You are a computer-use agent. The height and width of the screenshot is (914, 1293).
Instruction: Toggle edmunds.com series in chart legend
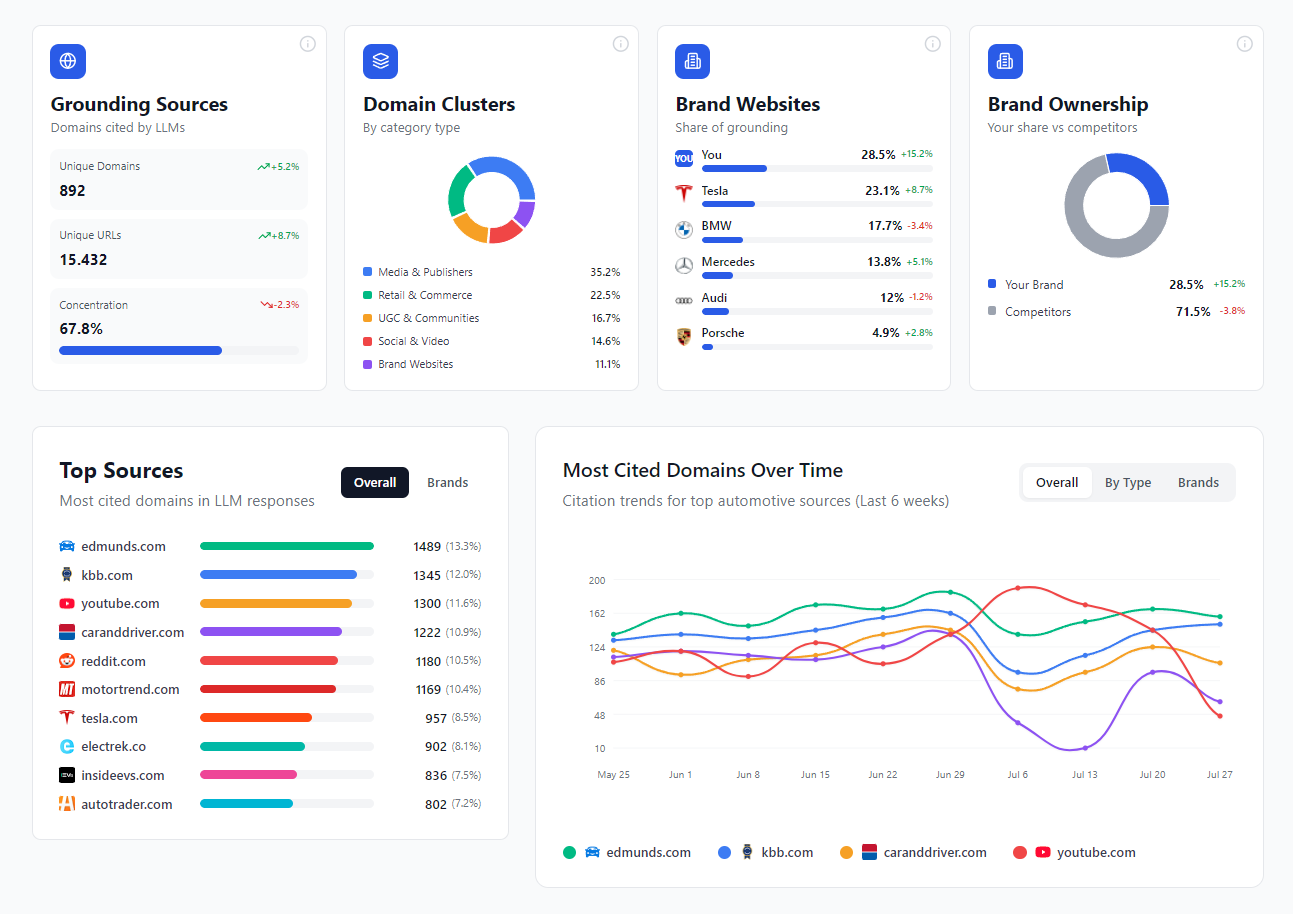[637, 853]
